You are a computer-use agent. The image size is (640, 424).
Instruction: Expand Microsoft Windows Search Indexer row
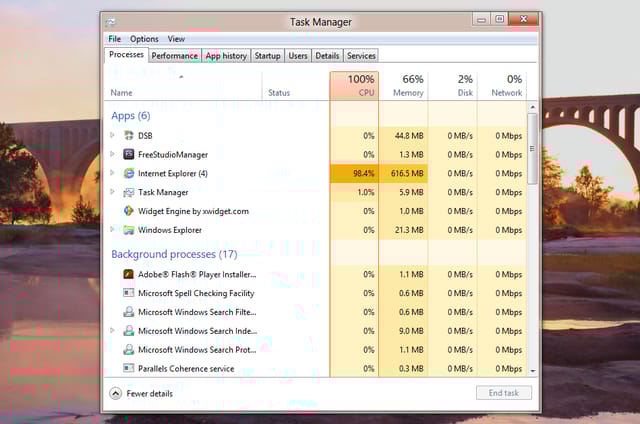112,331
